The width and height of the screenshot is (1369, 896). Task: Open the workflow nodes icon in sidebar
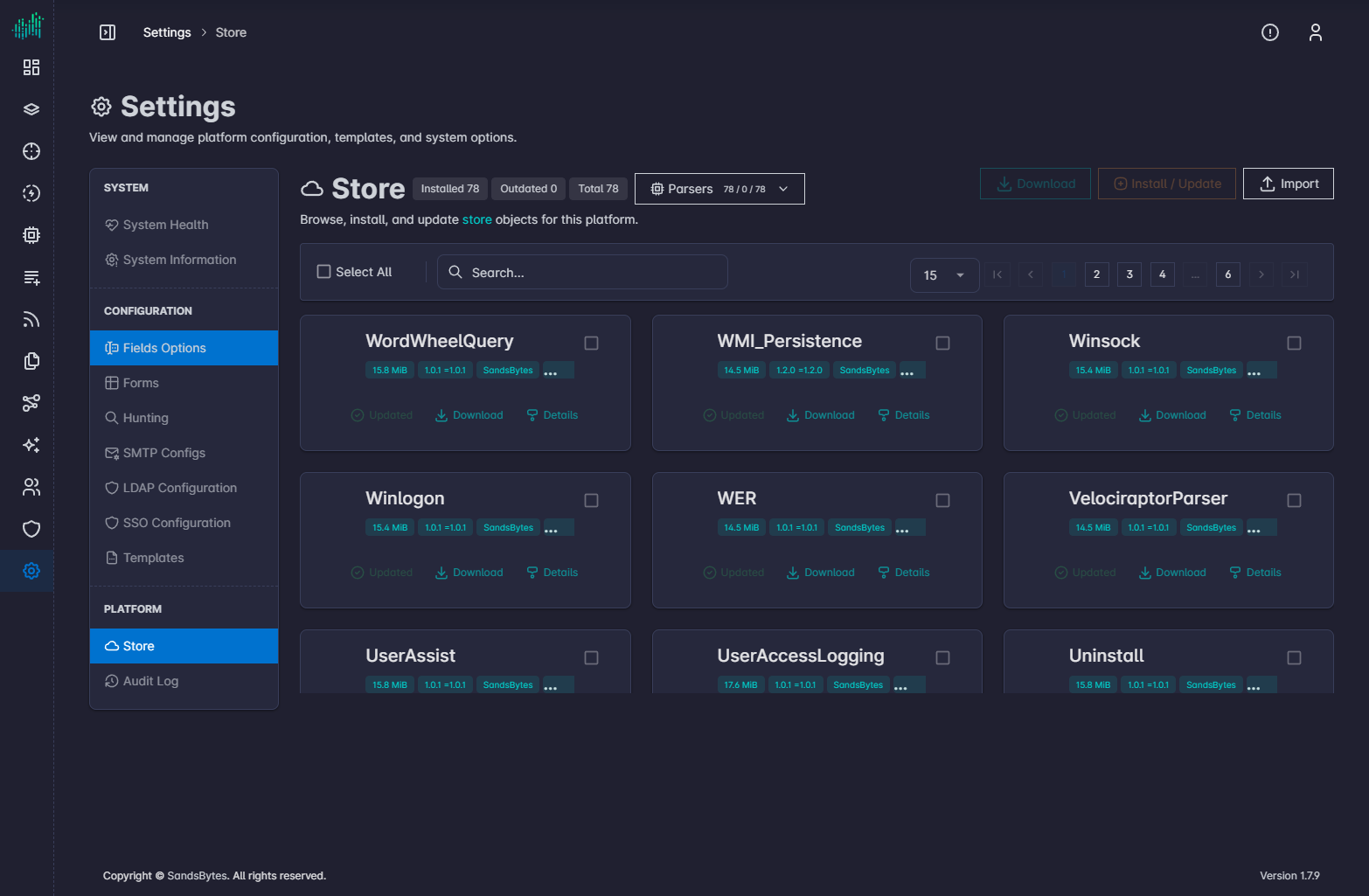[x=31, y=403]
